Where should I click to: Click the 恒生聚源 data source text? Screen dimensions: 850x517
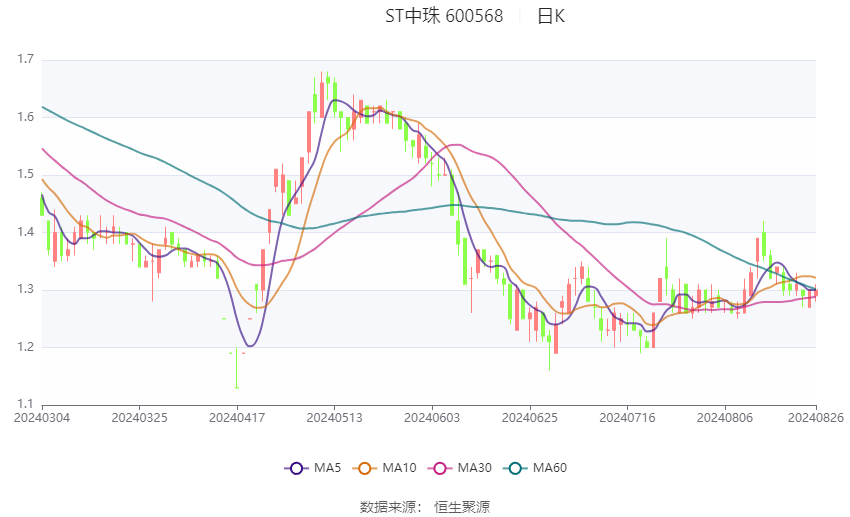pyautogui.click(x=462, y=507)
